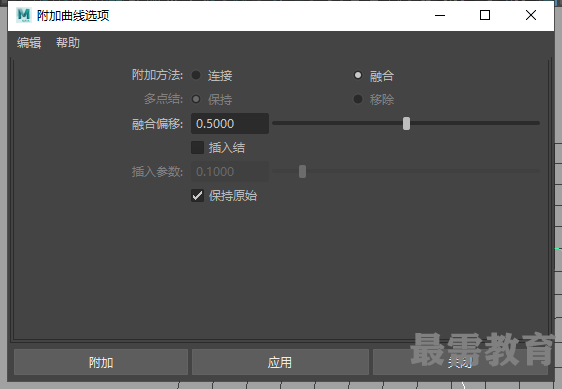Screen dimensions: 562x389
Task: Minimize the 附加曲线选项 window
Action: [440, 15]
